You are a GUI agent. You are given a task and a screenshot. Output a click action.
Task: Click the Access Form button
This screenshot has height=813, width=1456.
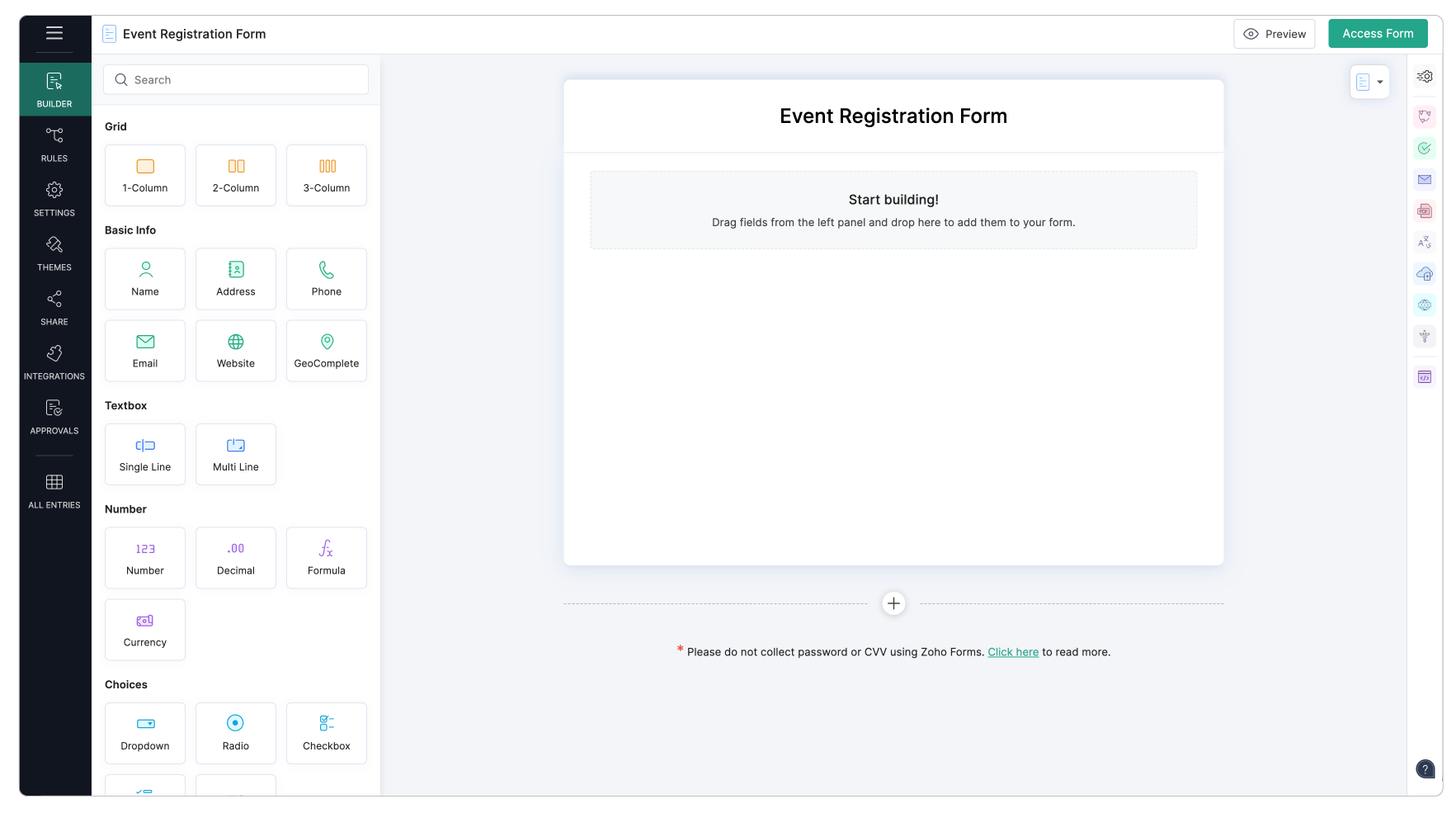coord(1377,33)
